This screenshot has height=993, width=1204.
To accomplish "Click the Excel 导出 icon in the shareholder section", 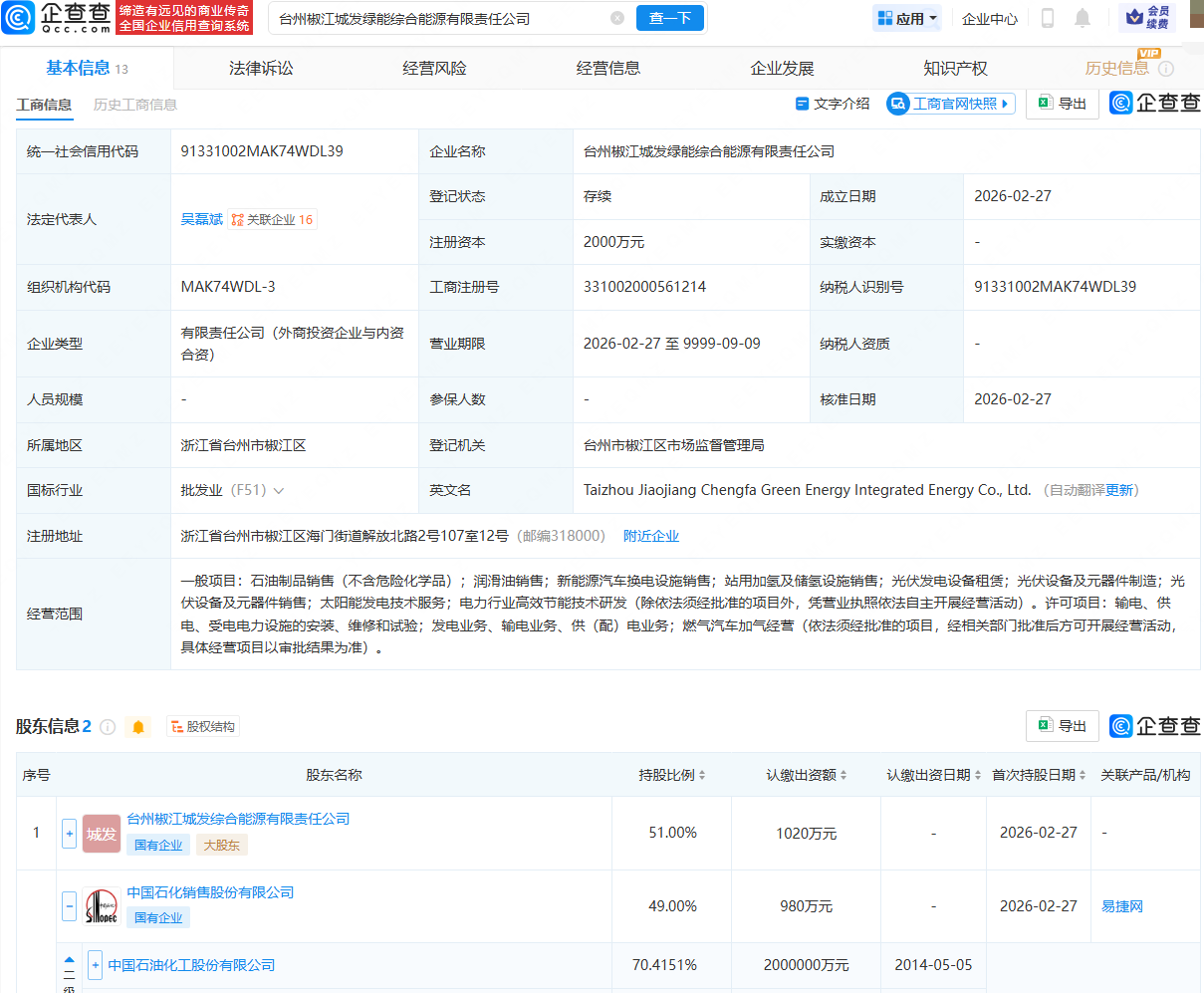I will pos(1062,725).
